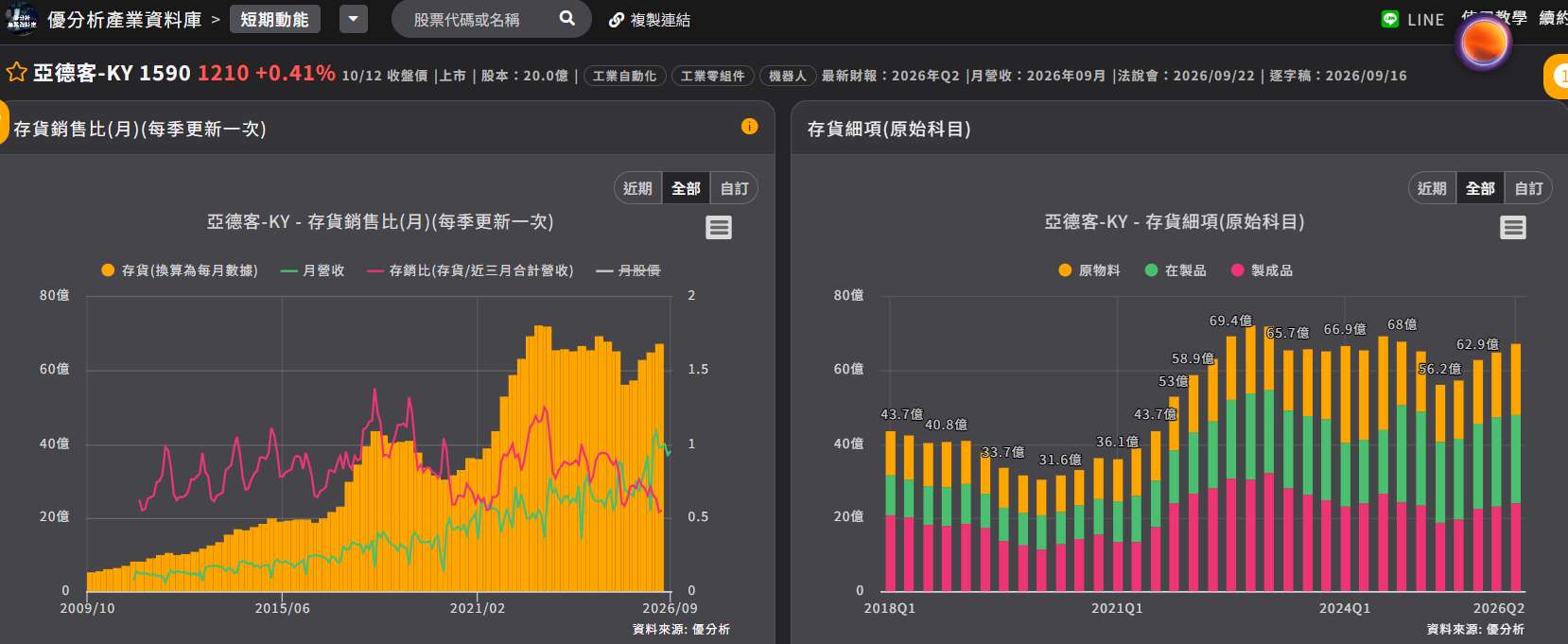Click the copy link chain icon

[x=617, y=20]
